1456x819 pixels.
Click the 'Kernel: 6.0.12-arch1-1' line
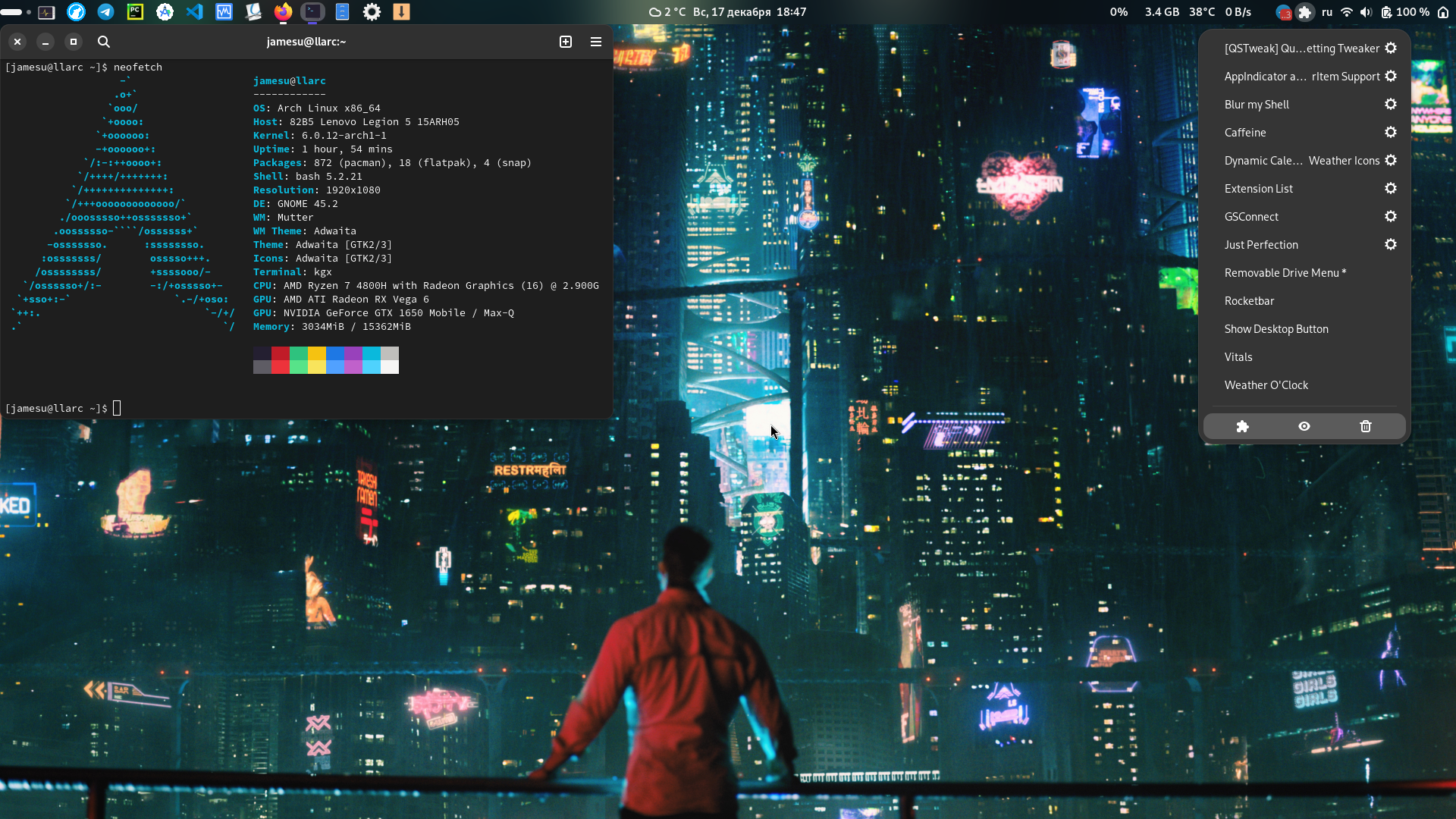click(x=320, y=136)
